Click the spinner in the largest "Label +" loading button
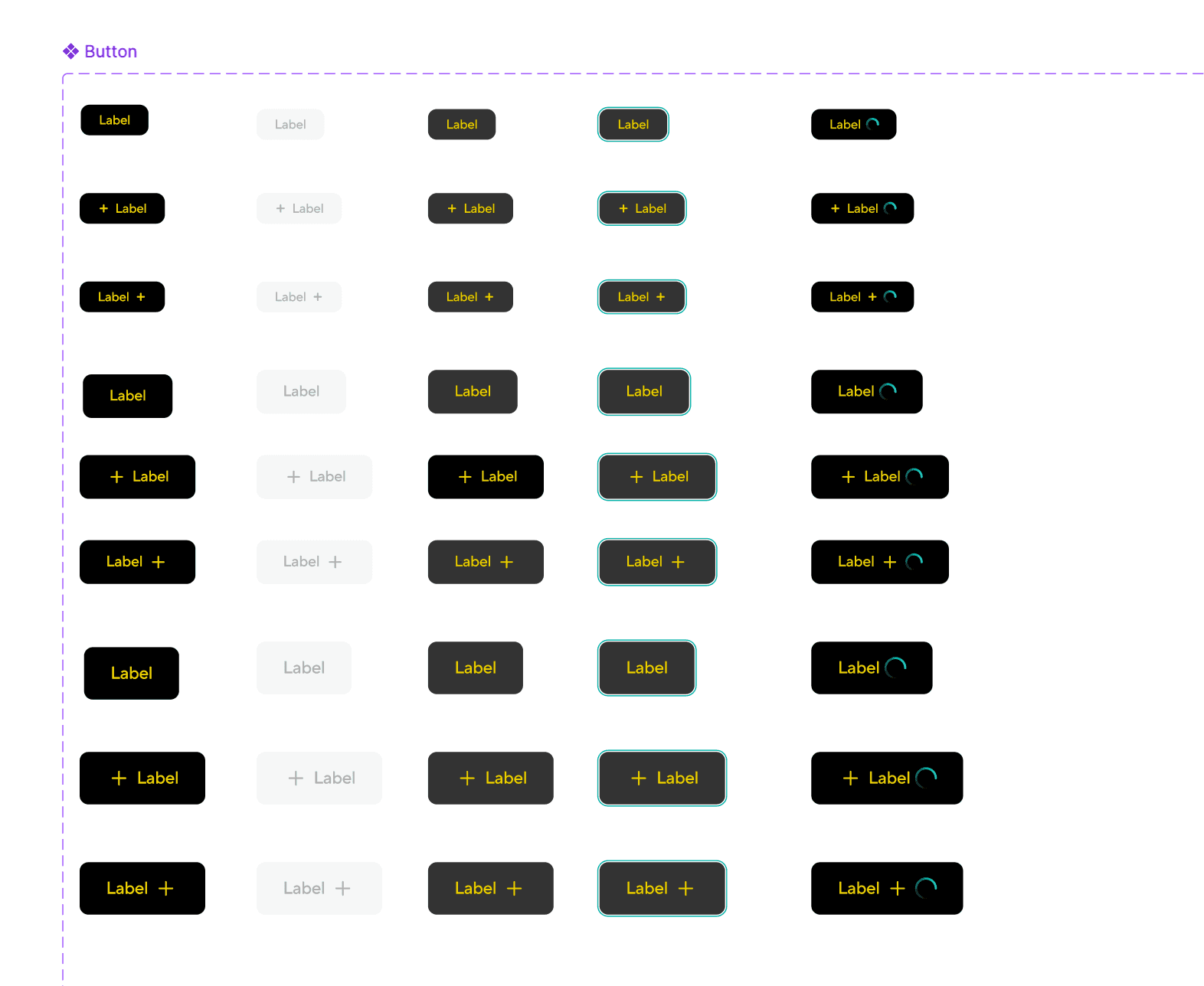 [x=927, y=888]
